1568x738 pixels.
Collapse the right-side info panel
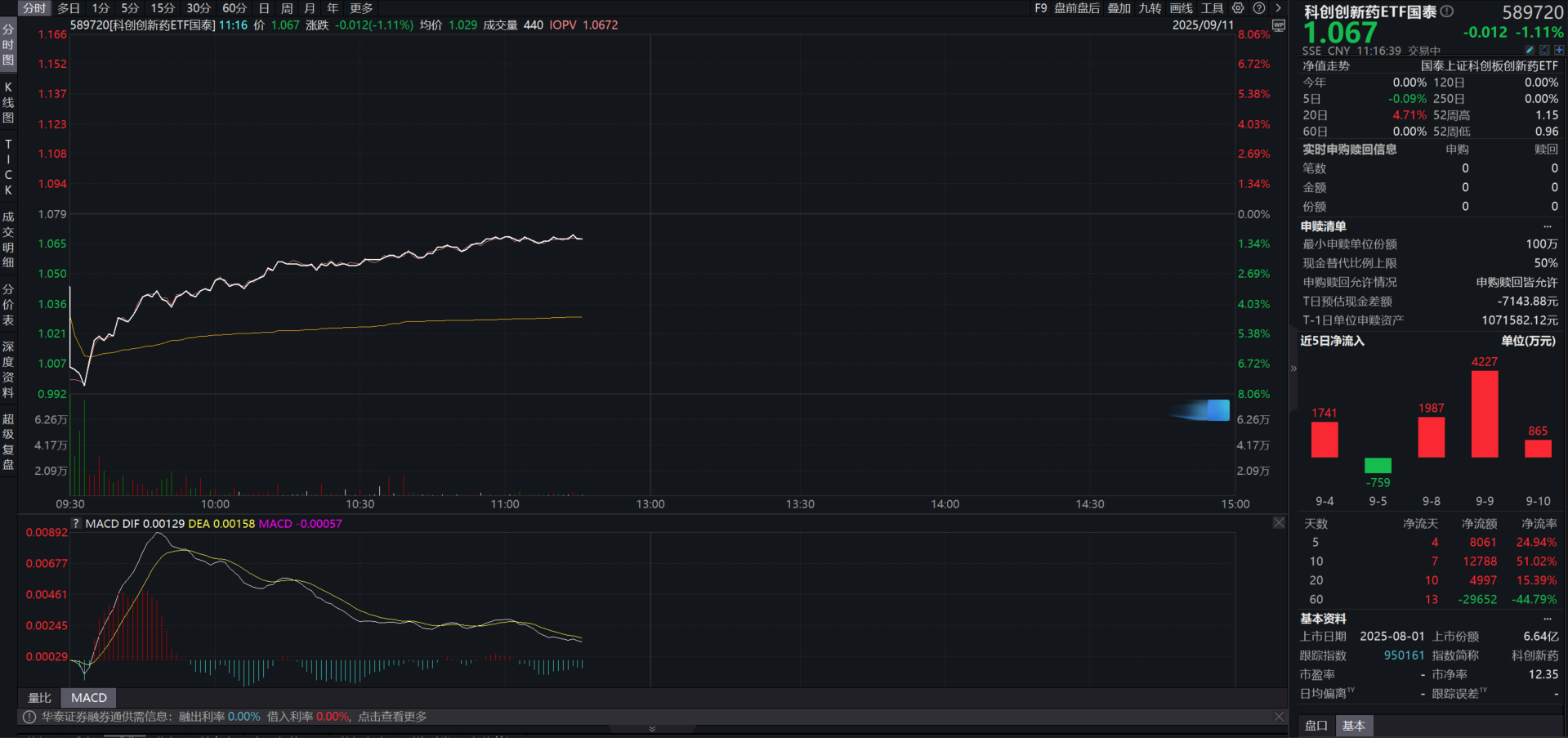click(1293, 369)
